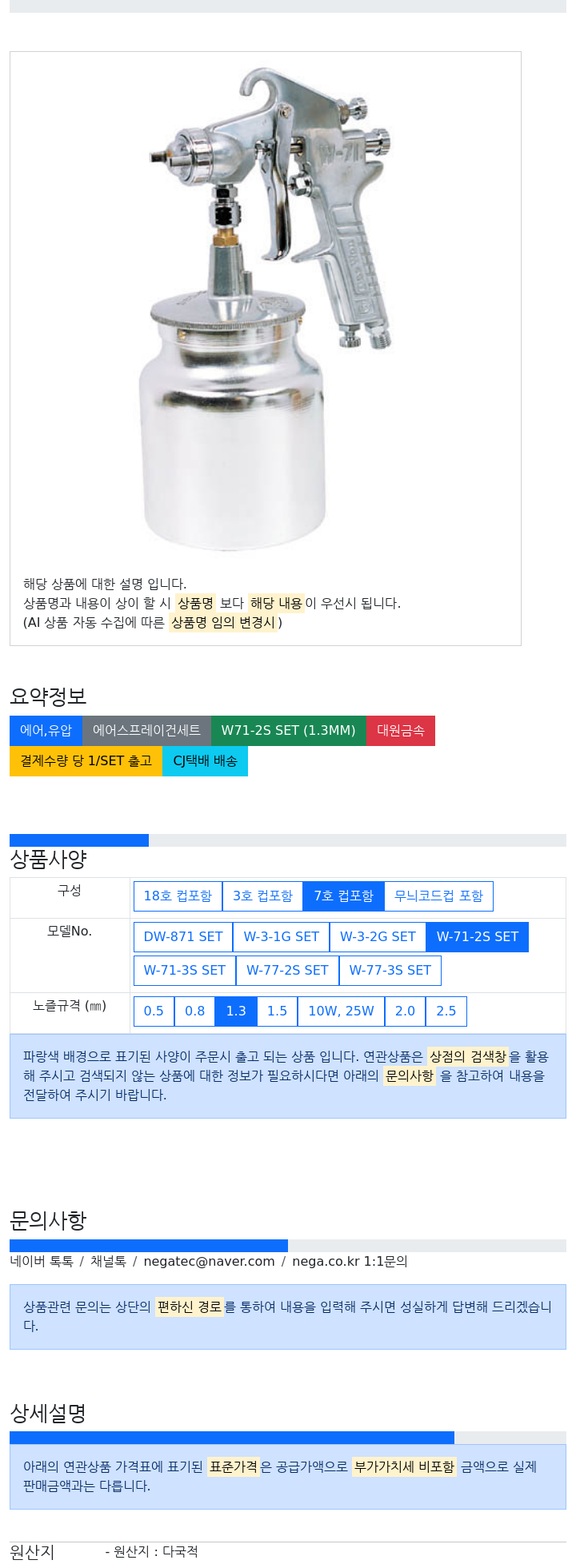Select the 18호 컵포함 option

[x=178, y=896]
